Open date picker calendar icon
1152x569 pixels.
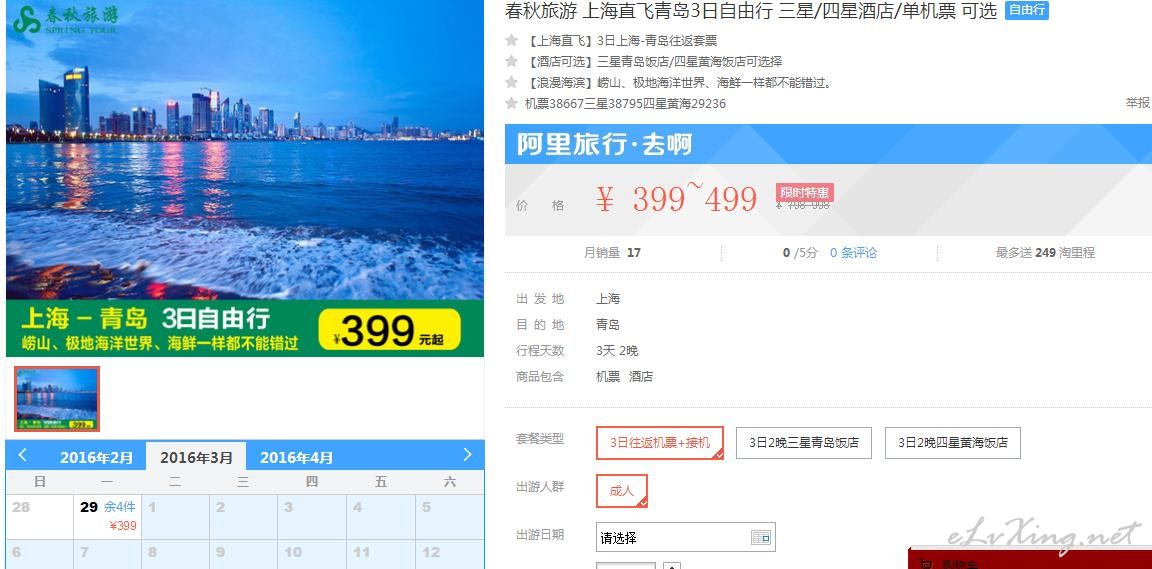click(760, 537)
